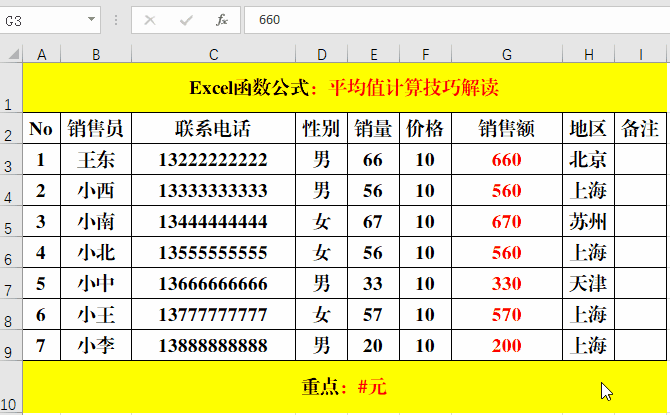Select column B header
The width and height of the screenshot is (670, 415).
pyautogui.click(x=96, y=54)
